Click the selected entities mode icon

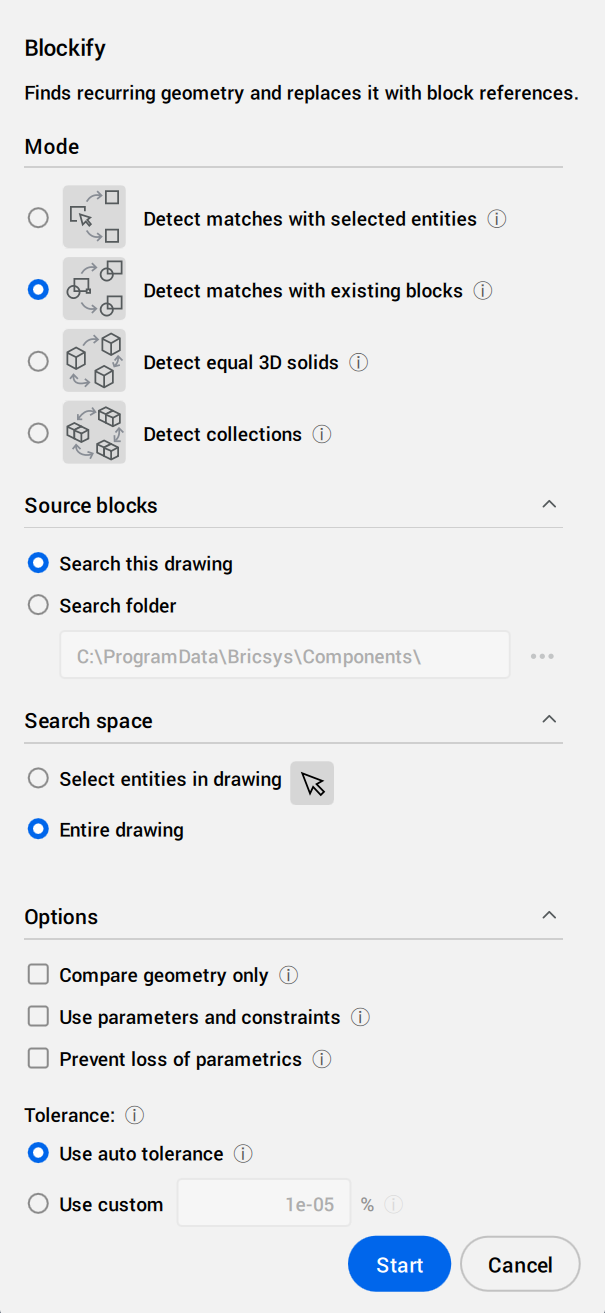tap(94, 217)
